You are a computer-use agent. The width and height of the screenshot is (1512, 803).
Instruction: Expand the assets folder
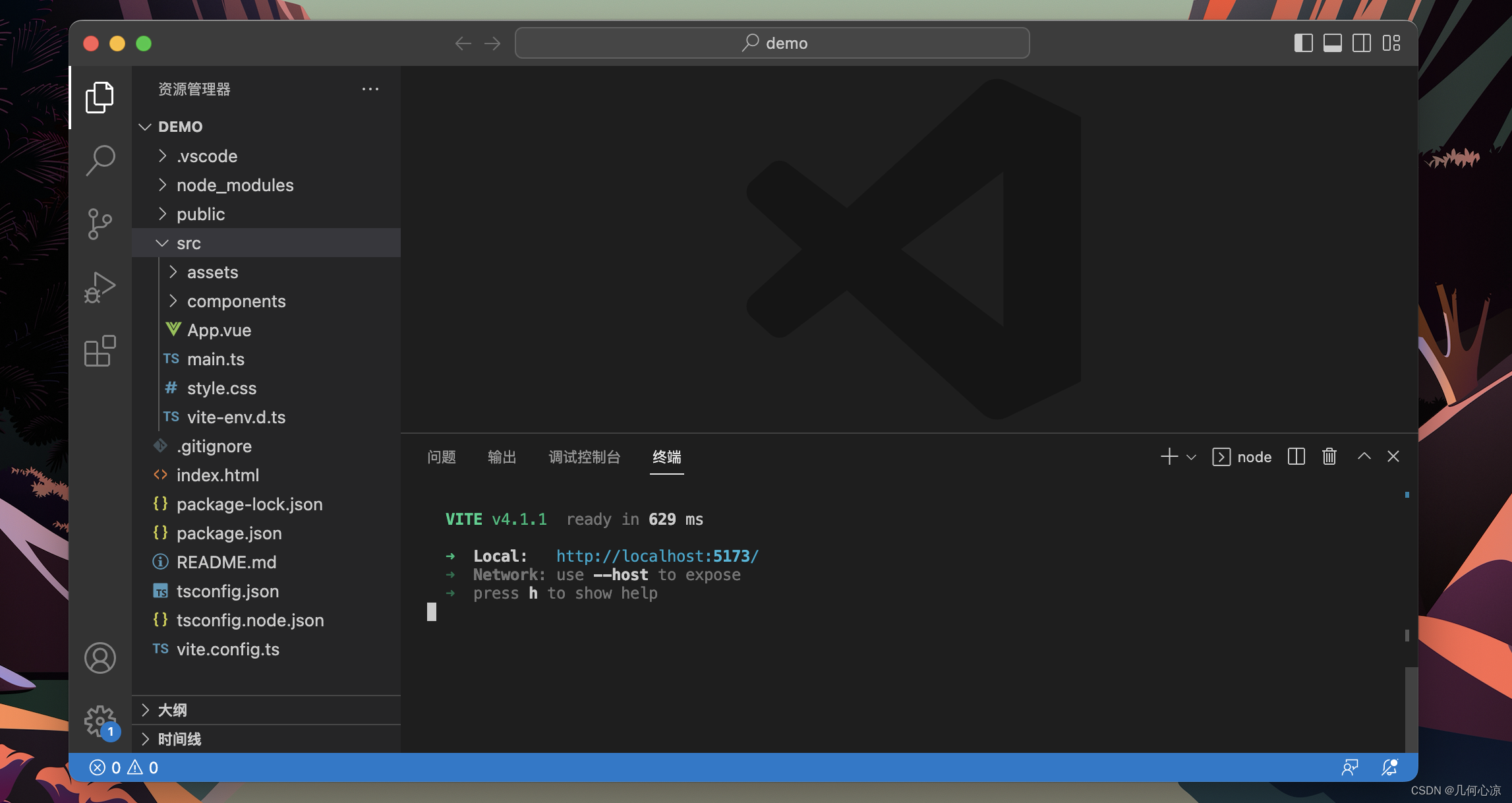(266, 272)
